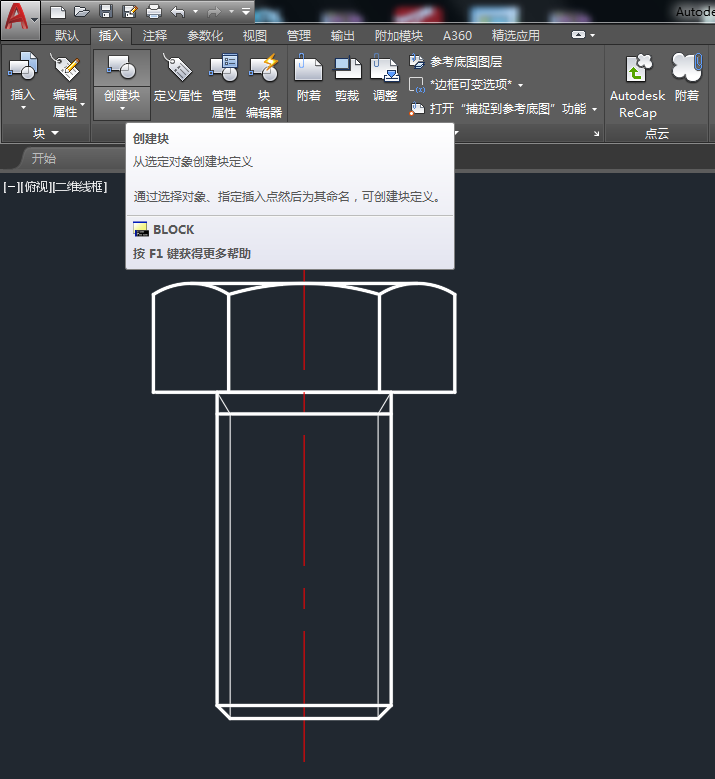This screenshot has height=779, width=715.
Task: Click the Plot printer icon
Action: pyautogui.click(x=154, y=11)
